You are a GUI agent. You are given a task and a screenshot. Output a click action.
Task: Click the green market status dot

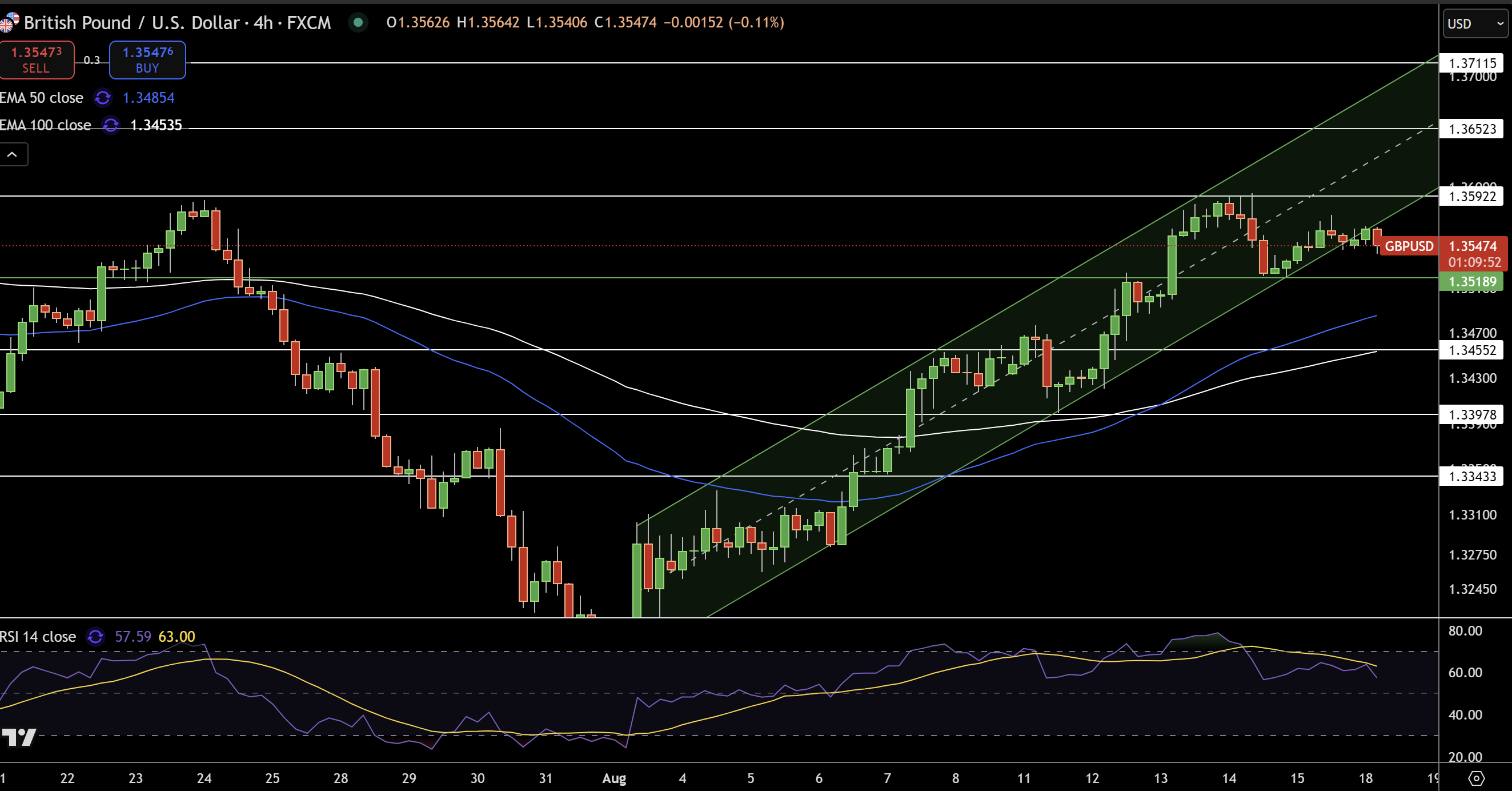(x=358, y=22)
